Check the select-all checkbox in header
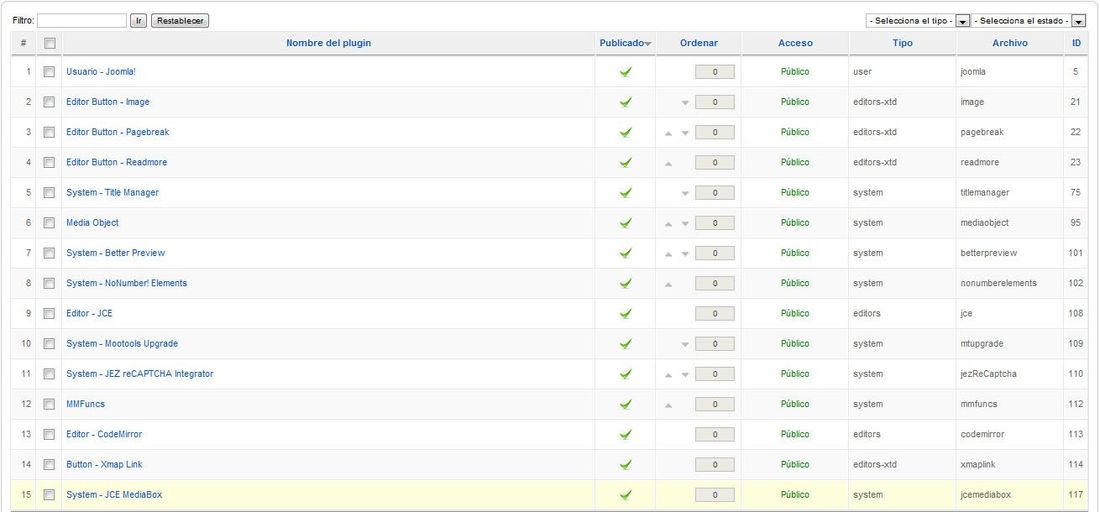 [49, 43]
